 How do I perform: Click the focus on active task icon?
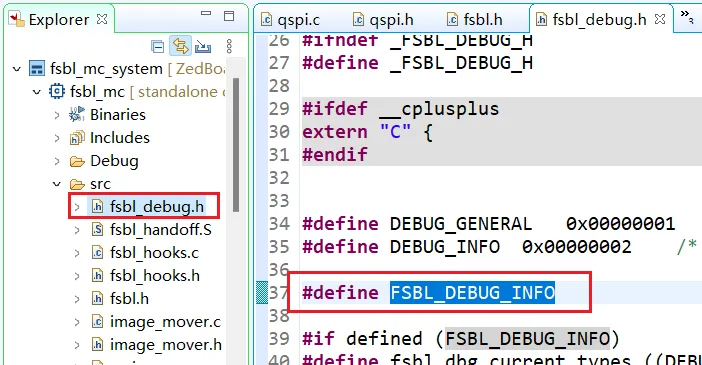[x=203, y=46]
